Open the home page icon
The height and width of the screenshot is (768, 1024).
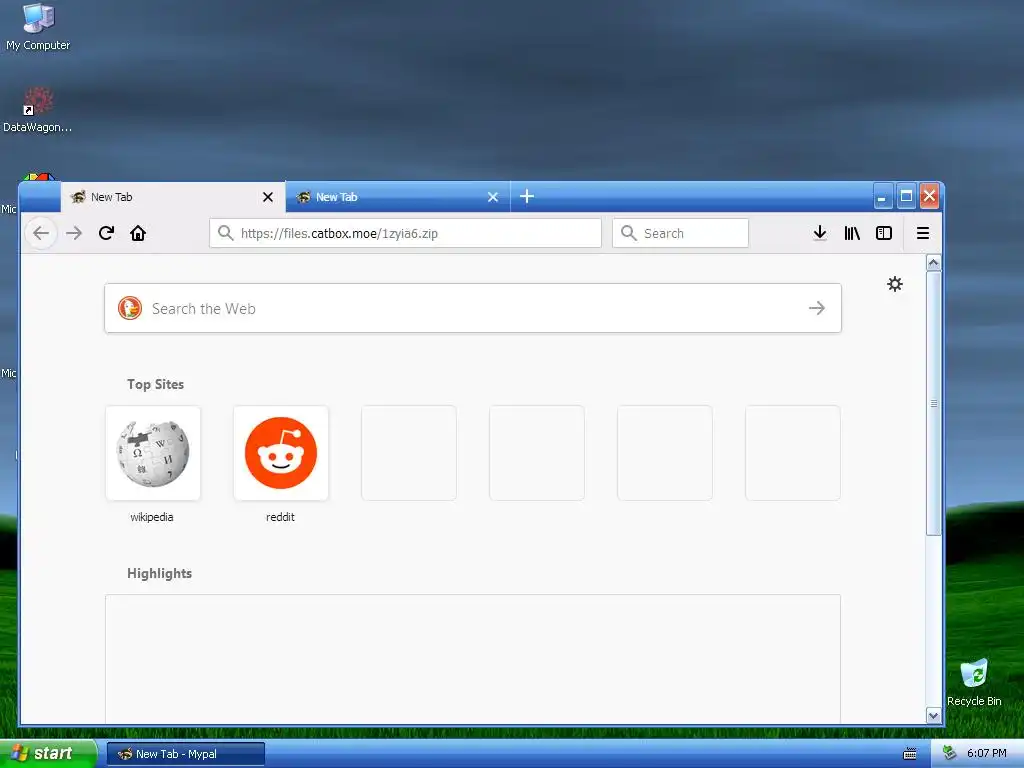click(x=138, y=233)
